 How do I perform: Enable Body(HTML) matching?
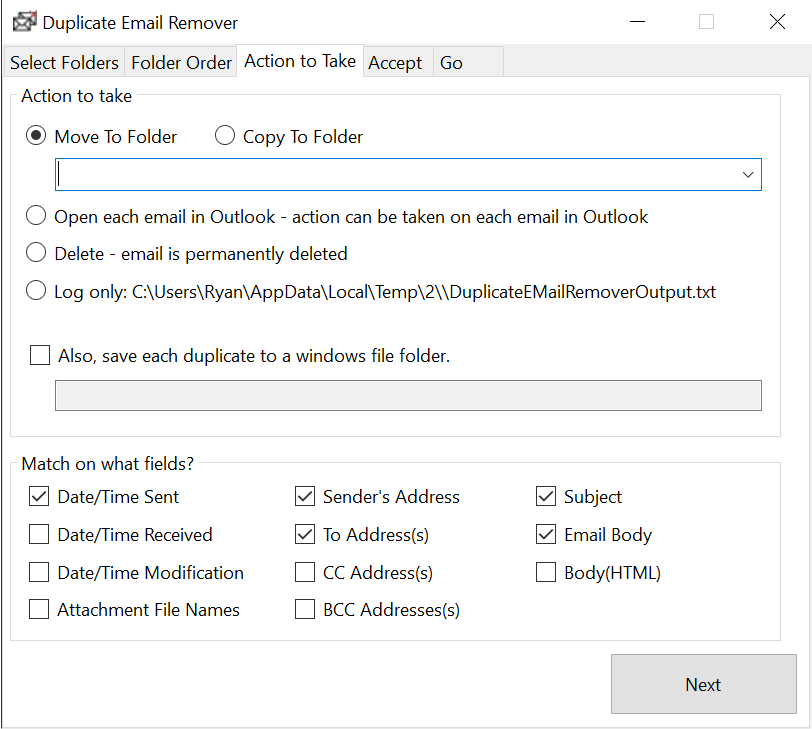tap(546, 573)
